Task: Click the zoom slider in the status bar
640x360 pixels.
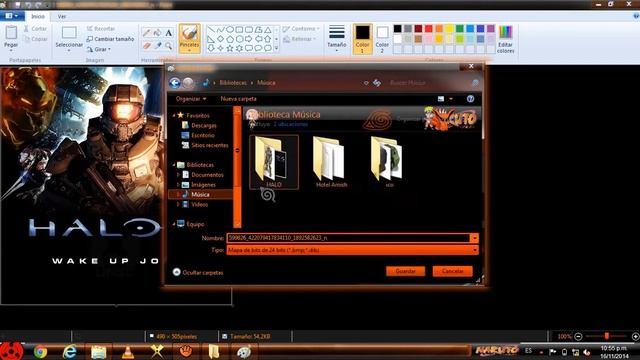Action: [x=607, y=336]
